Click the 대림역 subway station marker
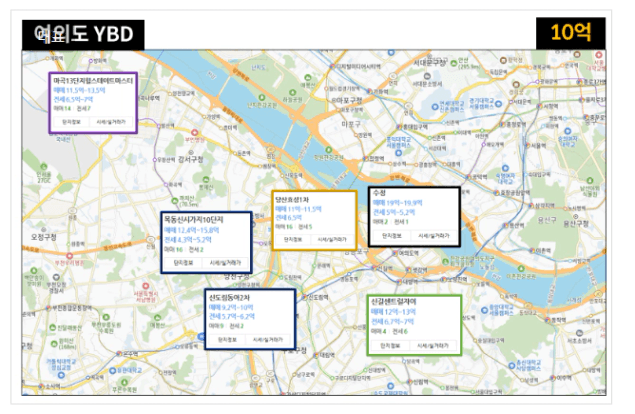 (316, 355)
